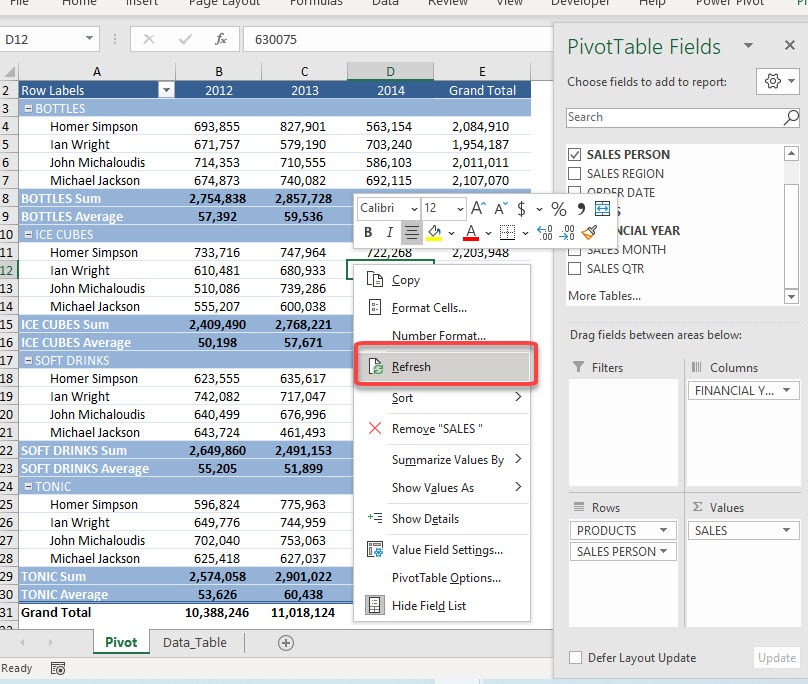The image size is (808, 684).
Task: Toggle Italic in mini toolbar
Action: click(x=390, y=232)
